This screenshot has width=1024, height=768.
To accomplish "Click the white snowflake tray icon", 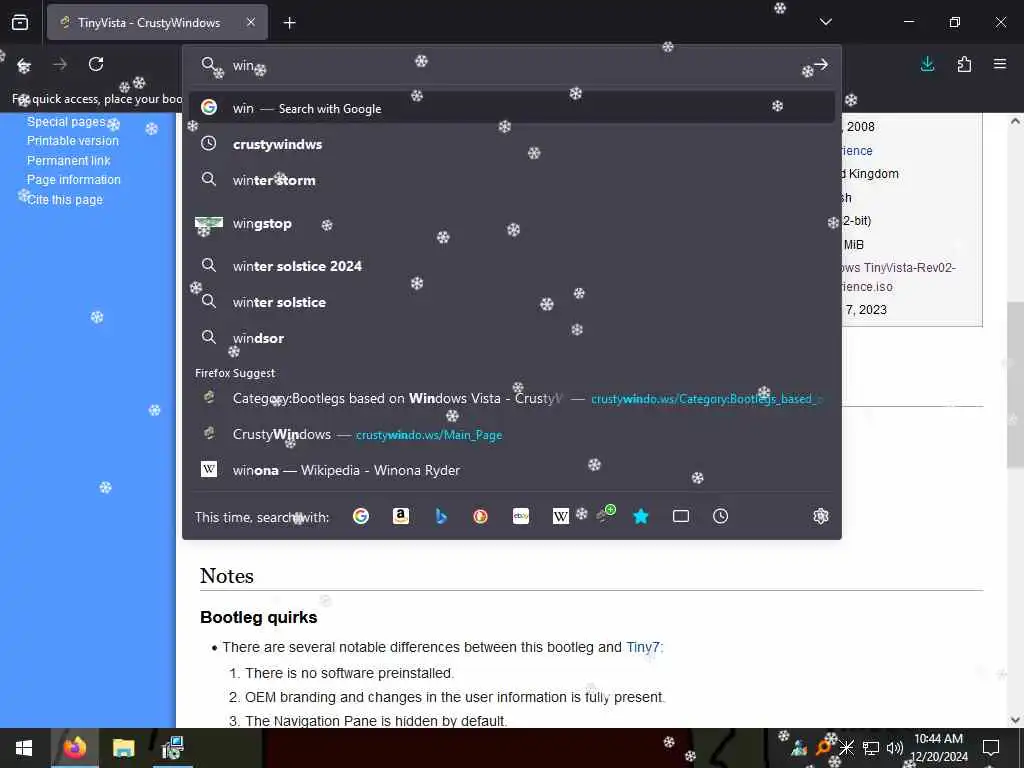I will [x=846, y=748].
